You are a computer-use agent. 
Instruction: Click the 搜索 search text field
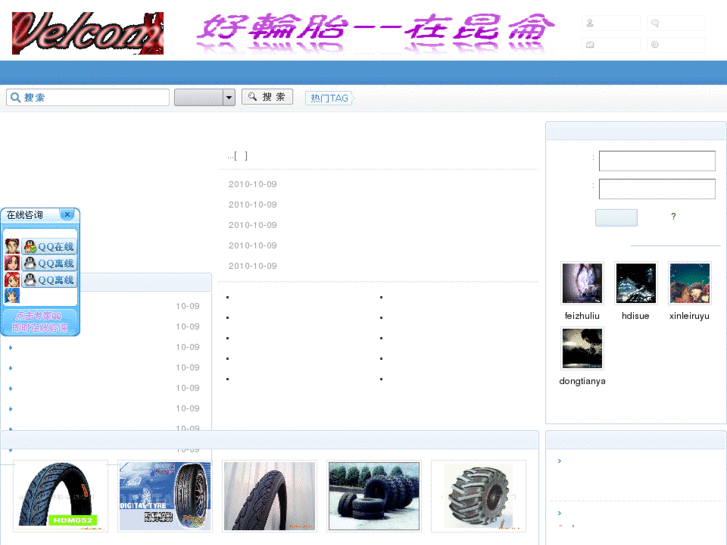click(88, 97)
